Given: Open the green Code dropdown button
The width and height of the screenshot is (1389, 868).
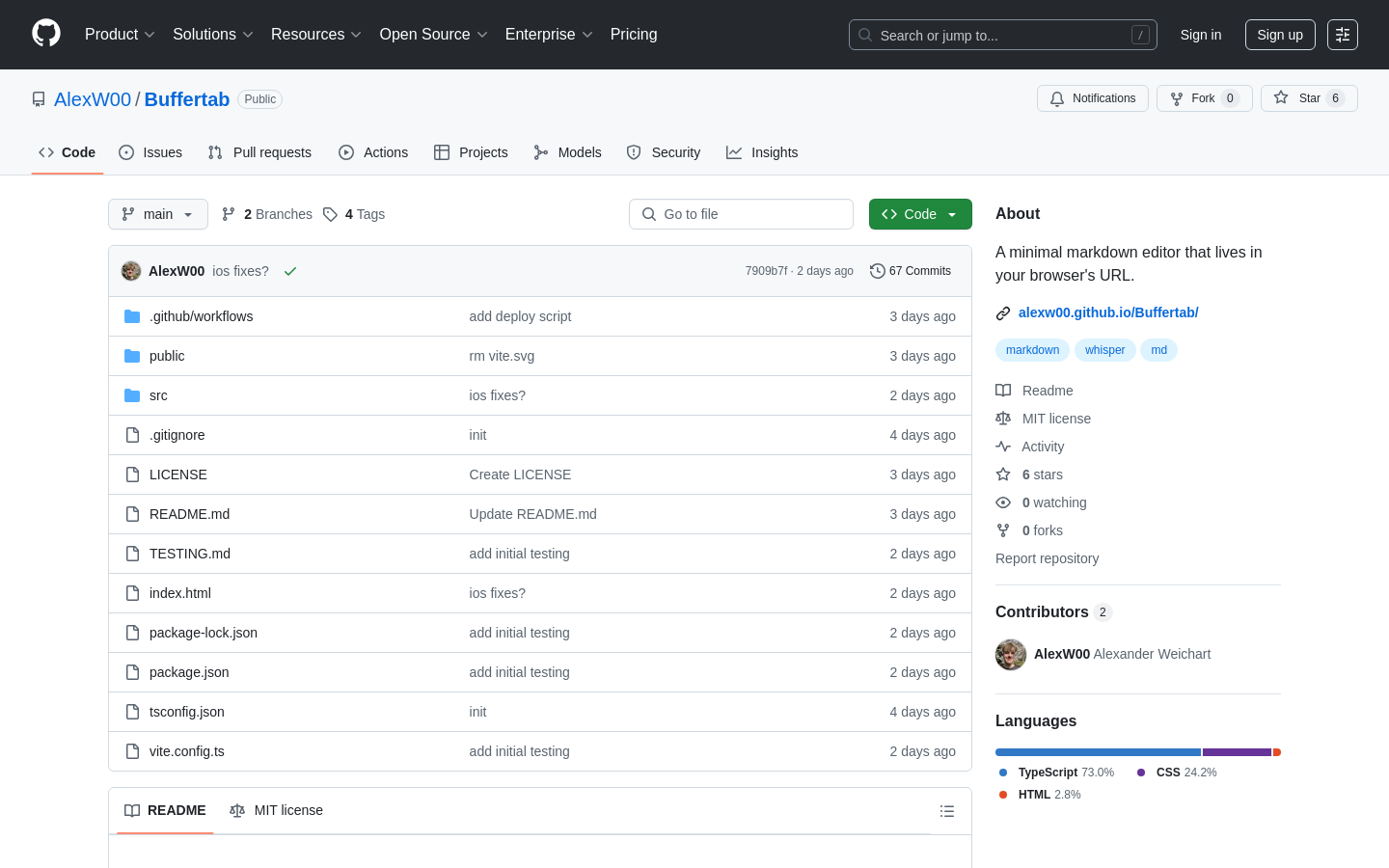Looking at the screenshot, I should 920,214.
